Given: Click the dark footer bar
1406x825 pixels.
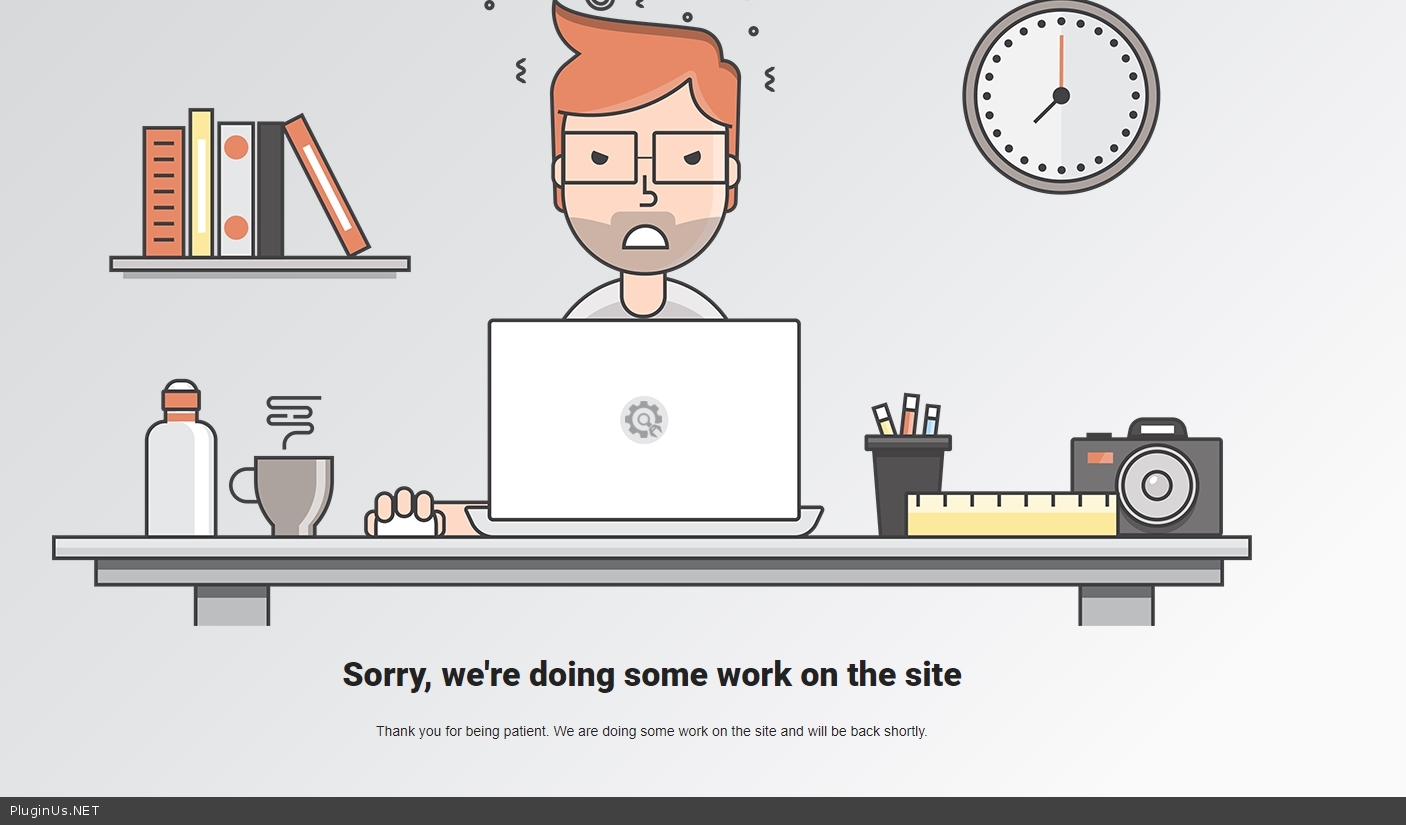Looking at the screenshot, I should pyautogui.click(x=703, y=811).
